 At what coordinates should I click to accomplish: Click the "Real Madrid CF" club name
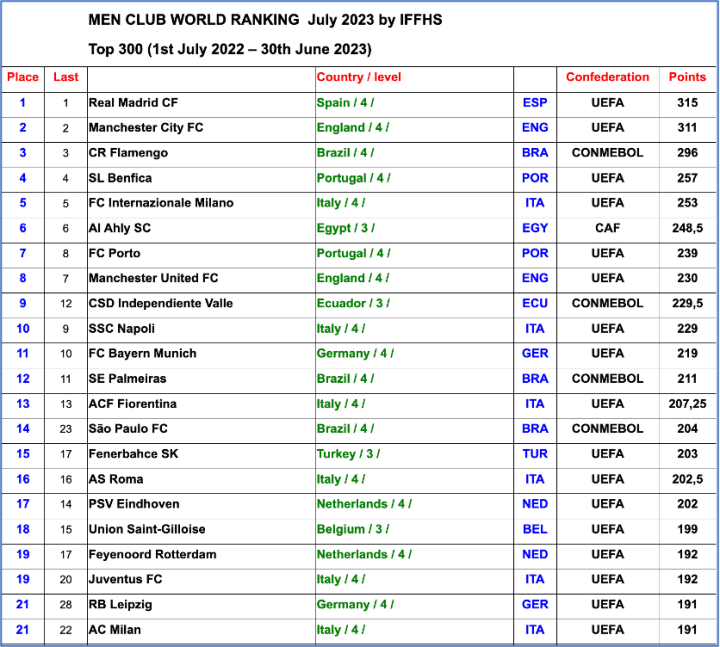(133, 102)
